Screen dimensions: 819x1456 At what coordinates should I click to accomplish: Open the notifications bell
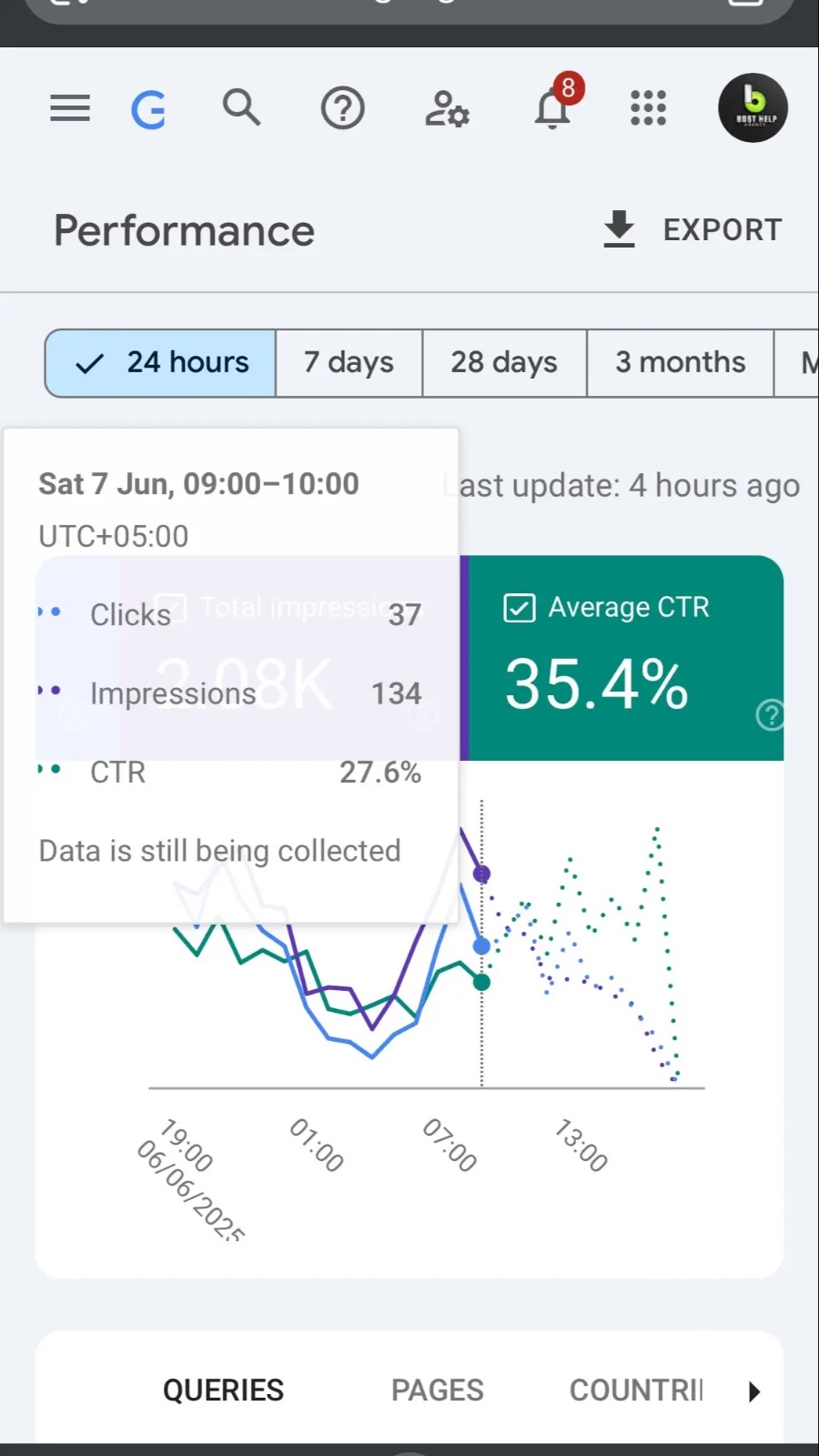[552, 107]
